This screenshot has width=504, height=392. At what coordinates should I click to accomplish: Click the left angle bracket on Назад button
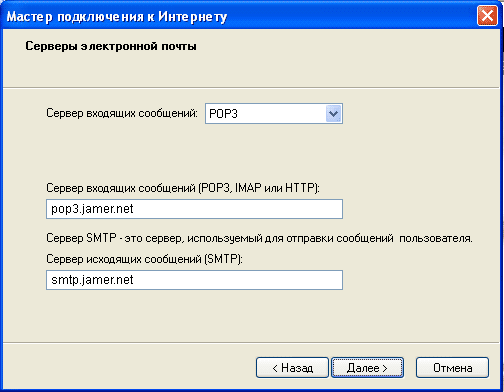(275, 368)
